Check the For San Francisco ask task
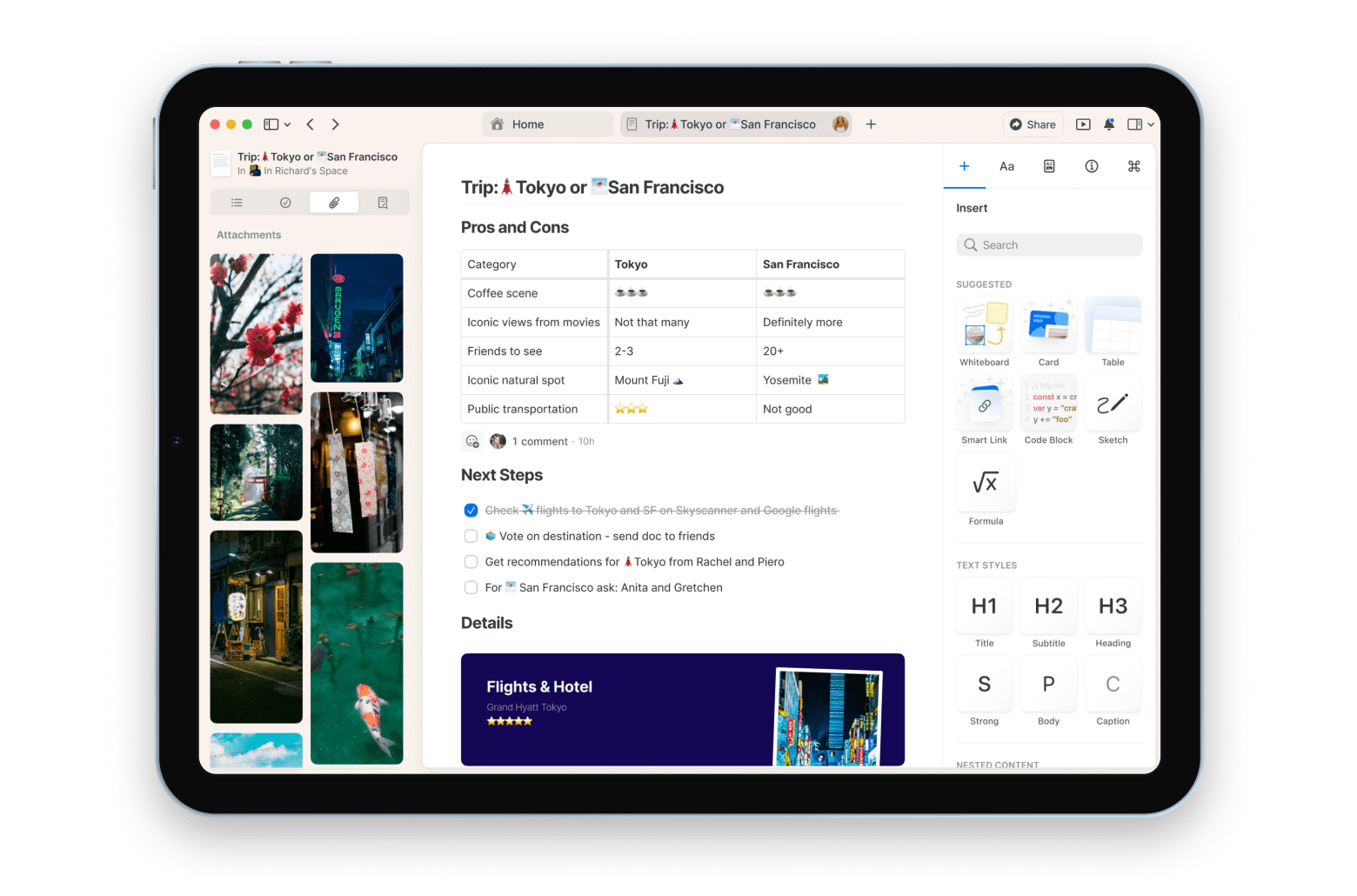 click(471, 587)
